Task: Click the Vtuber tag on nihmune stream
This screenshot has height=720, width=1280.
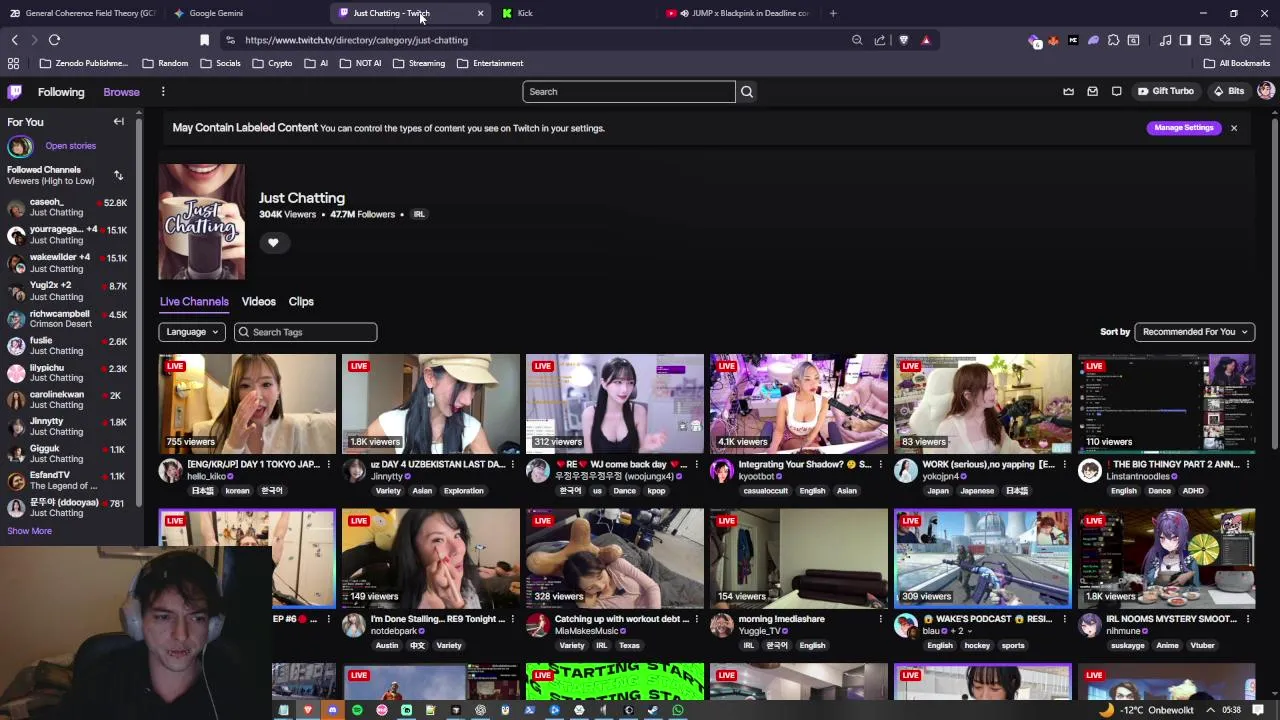Action: tap(1202, 645)
